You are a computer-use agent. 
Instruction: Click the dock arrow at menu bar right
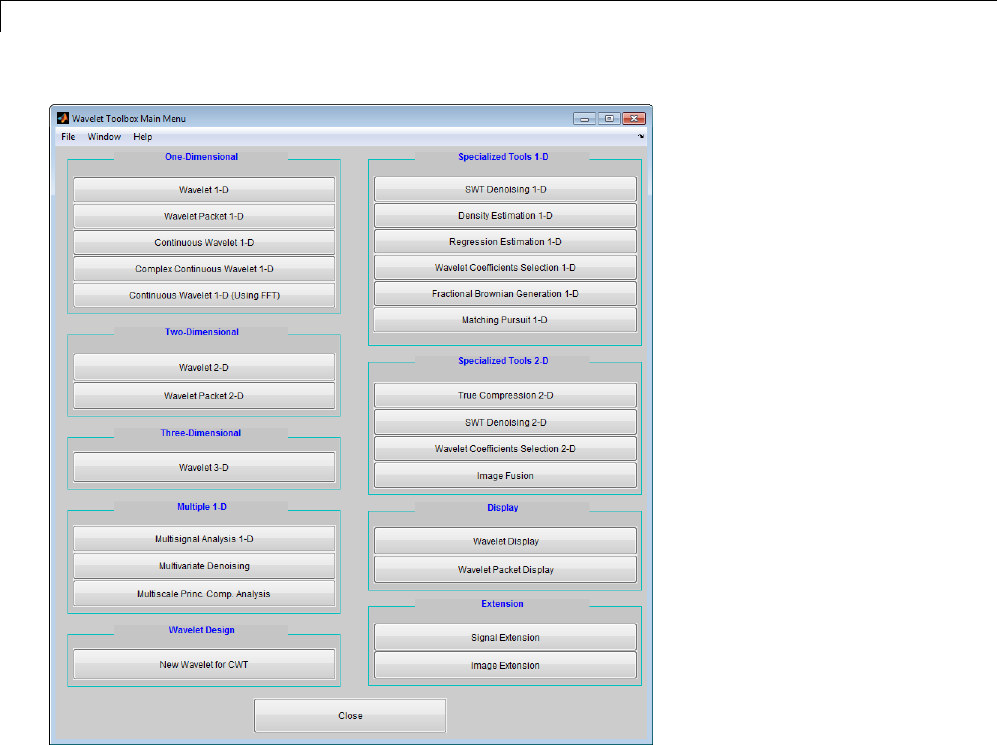pyautogui.click(x=641, y=136)
